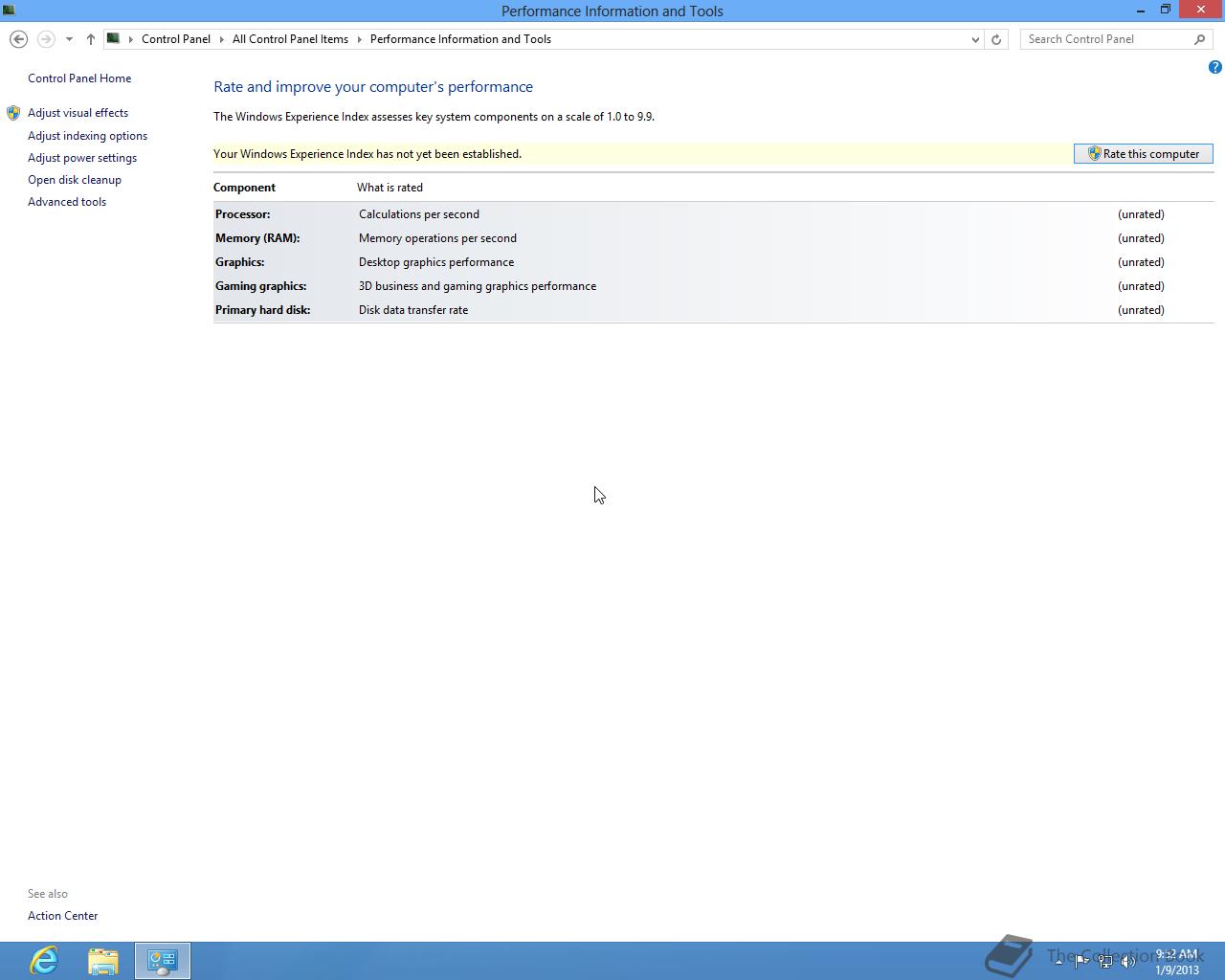Open Adjust indexing options

click(87, 136)
